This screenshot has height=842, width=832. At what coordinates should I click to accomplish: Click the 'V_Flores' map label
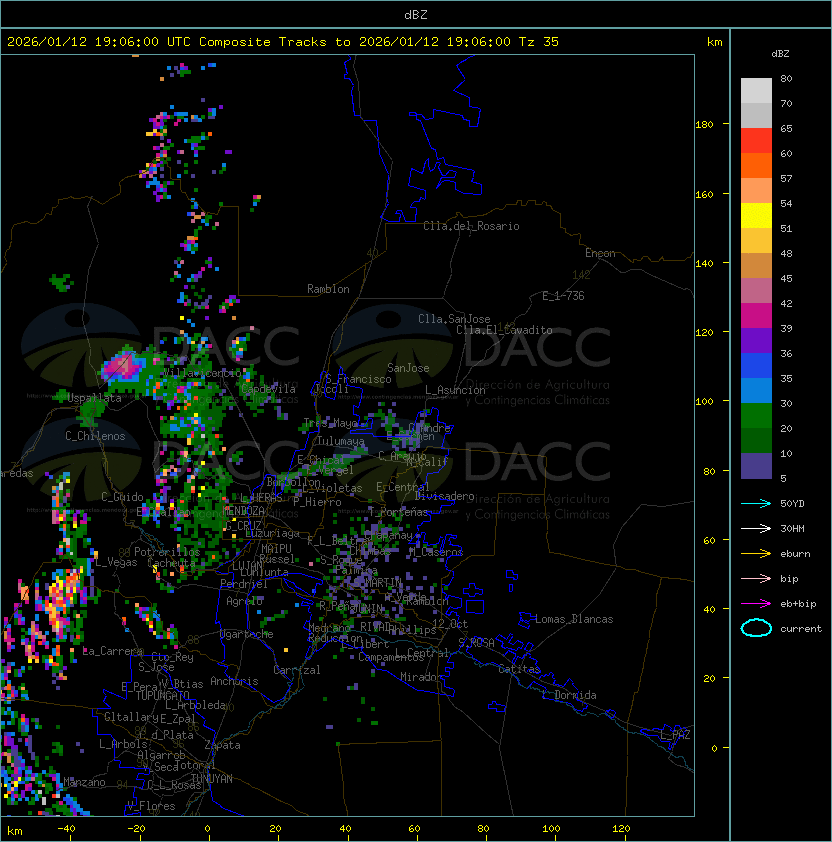pyautogui.click(x=151, y=806)
